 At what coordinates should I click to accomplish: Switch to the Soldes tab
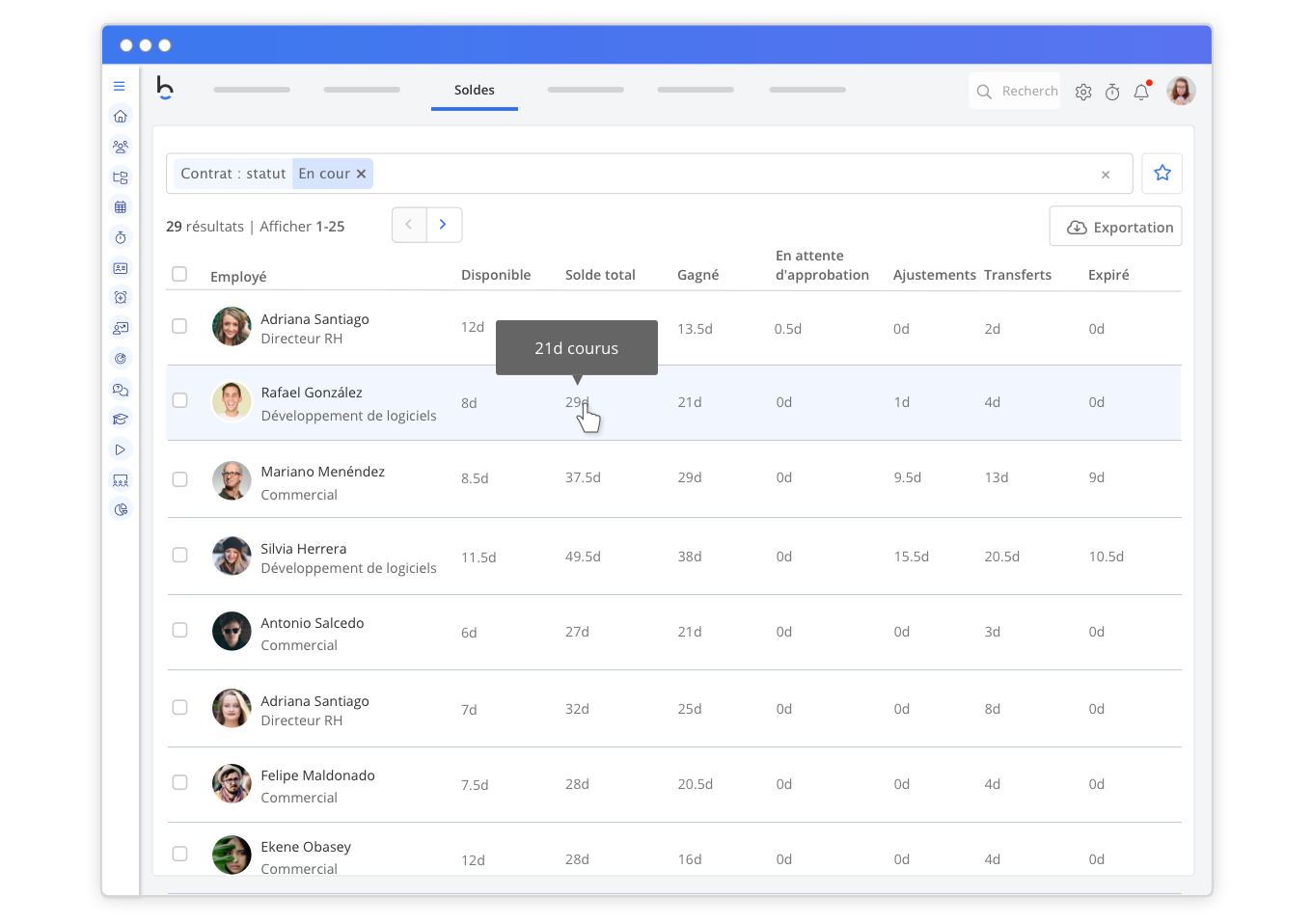tap(474, 91)
